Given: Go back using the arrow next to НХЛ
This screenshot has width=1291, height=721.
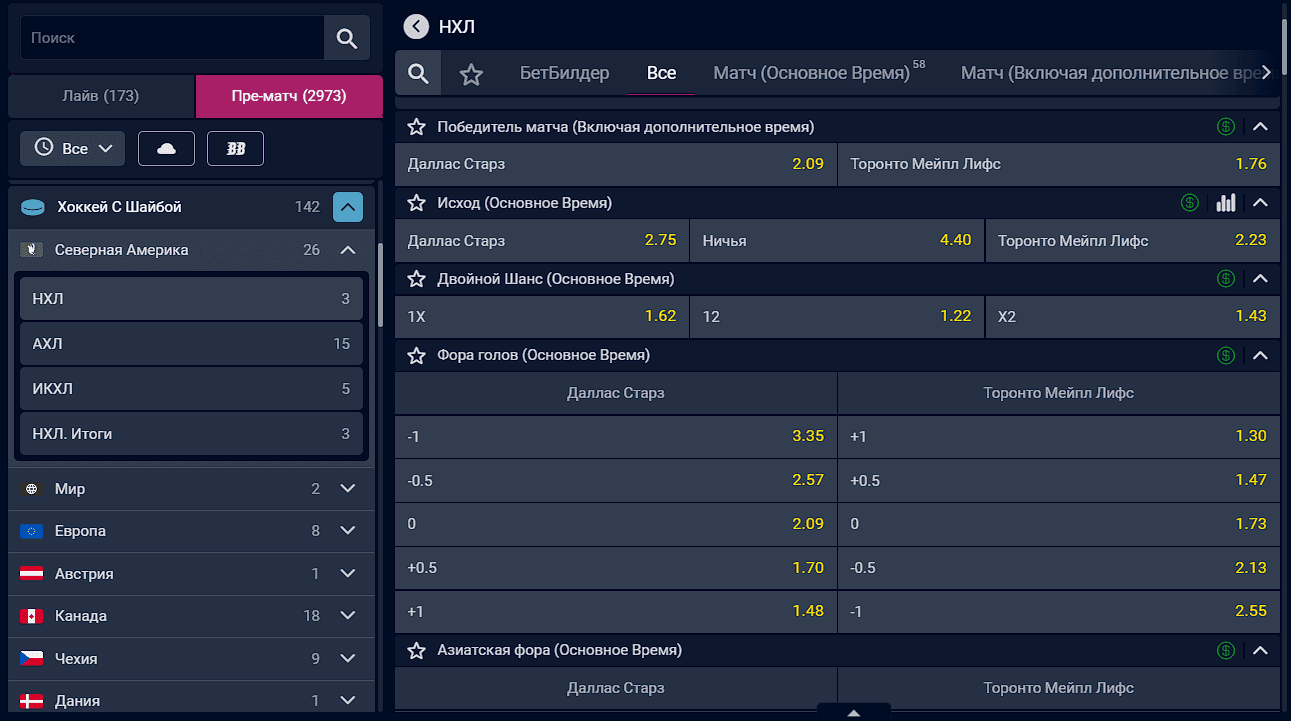Looking at the screenshot, I should [415, 27].
